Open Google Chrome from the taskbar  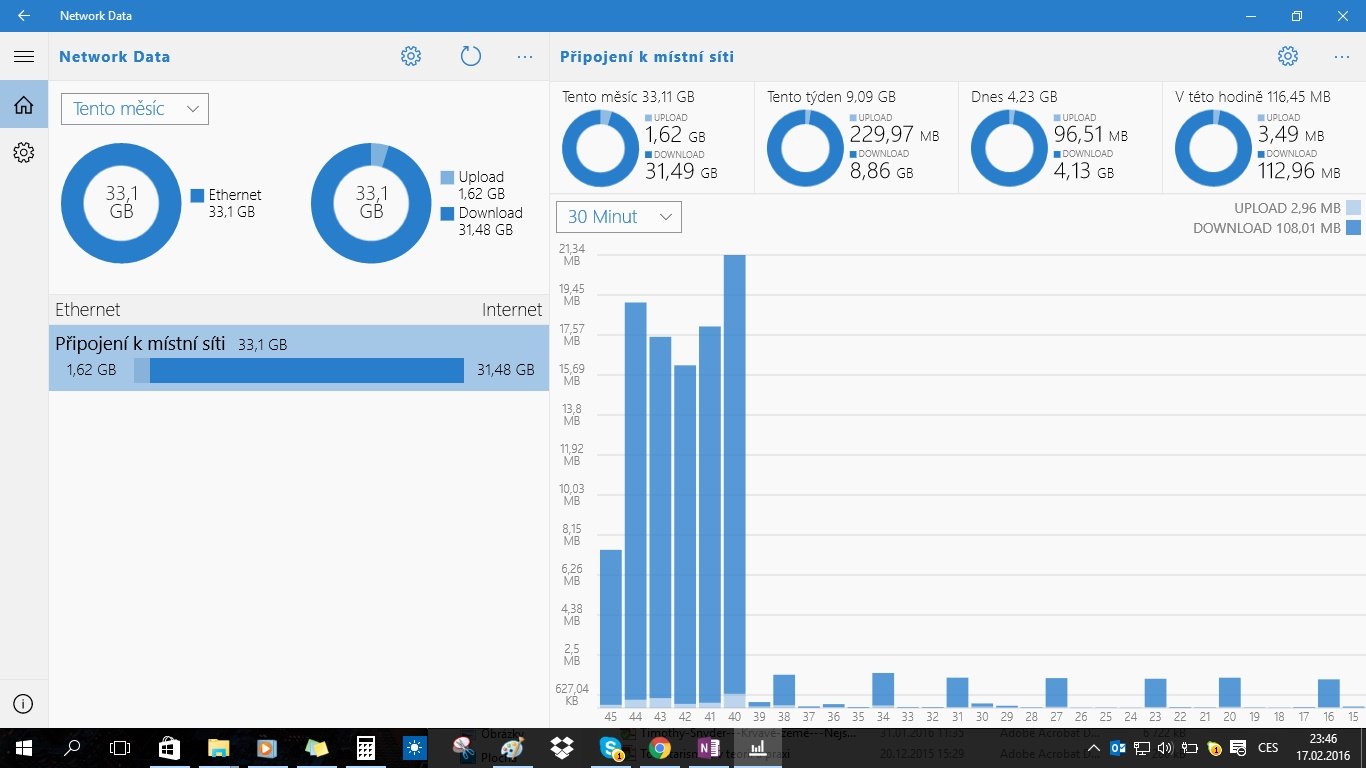coord(659,748)
